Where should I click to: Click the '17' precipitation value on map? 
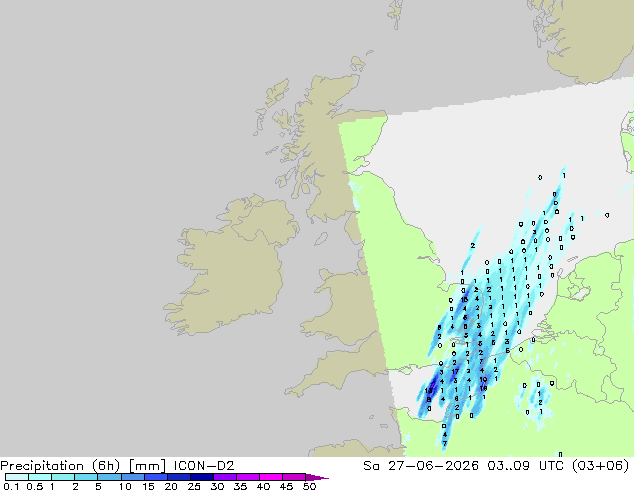(x=455, y=372)
